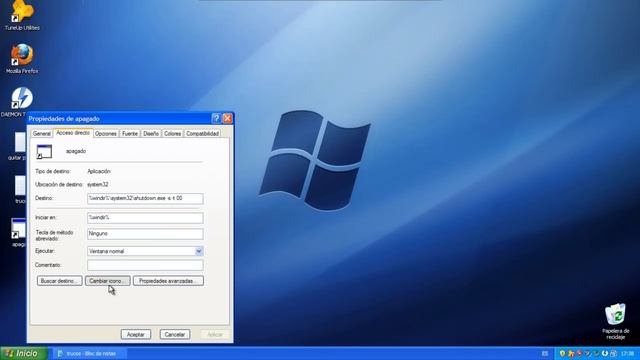Viewport: 640px width, 360px height.
Task: Click the 'system32' destination location text
Action: click(98, 184)
